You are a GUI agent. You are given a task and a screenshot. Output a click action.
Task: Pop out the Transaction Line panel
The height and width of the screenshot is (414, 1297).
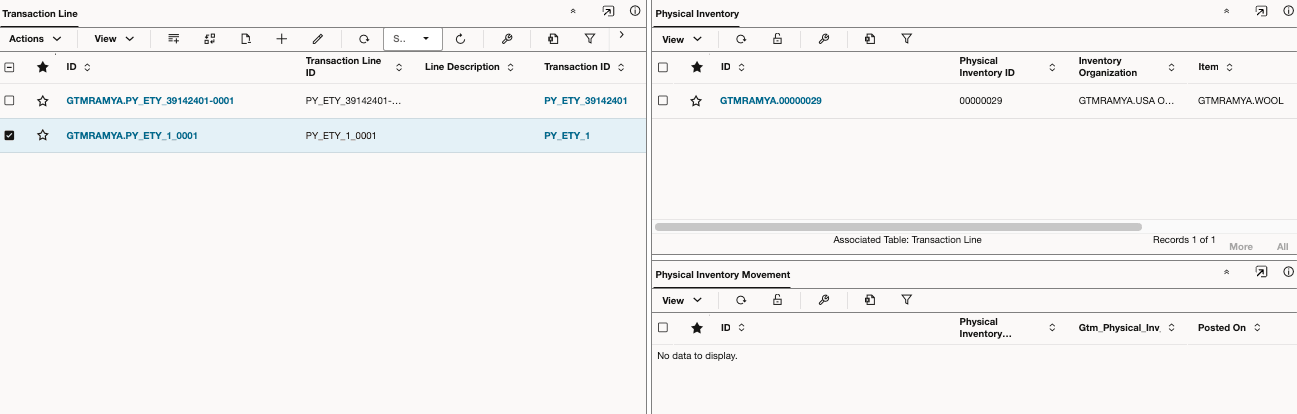pos(608,11)
